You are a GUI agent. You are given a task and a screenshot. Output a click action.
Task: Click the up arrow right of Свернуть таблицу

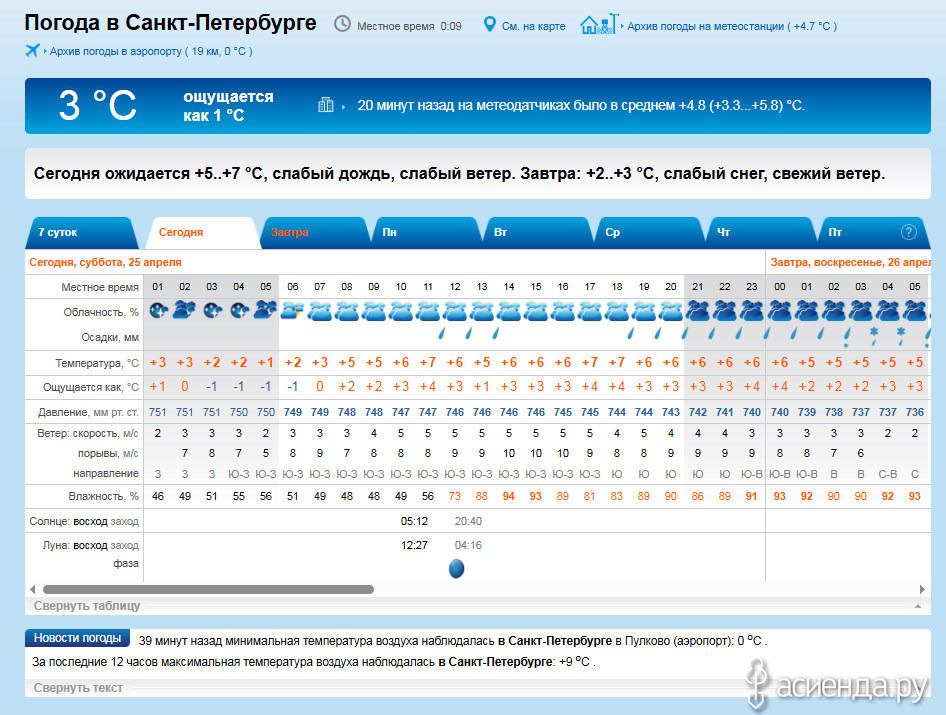(916, 606)
